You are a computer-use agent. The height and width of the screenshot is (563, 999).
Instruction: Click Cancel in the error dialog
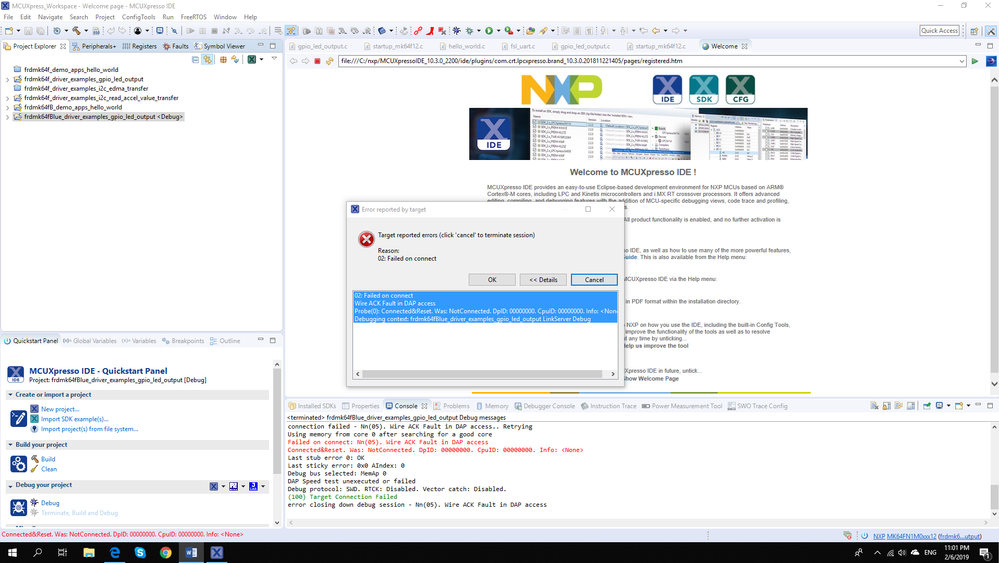594,280
